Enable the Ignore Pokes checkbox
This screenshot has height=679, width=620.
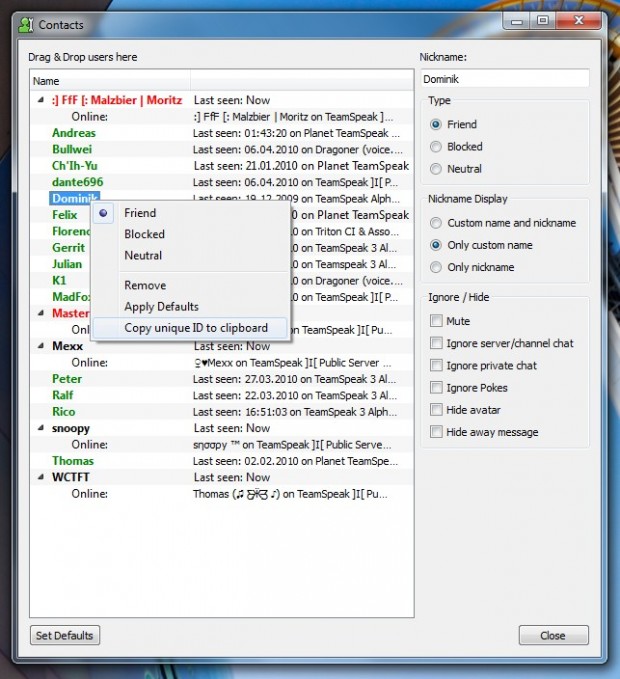coord(436,388)
